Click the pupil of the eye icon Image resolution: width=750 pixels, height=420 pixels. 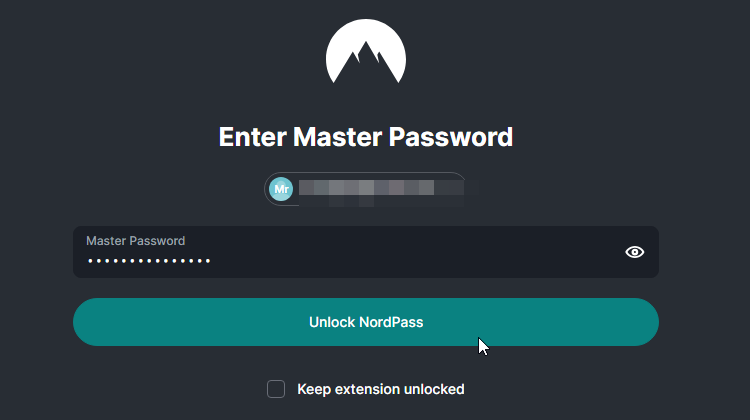[635, 252]
